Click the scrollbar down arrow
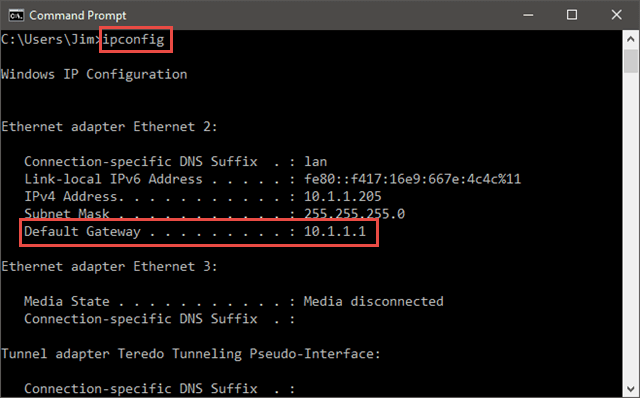This screenshot has width=640, height=398. click(x=631, y=389)
